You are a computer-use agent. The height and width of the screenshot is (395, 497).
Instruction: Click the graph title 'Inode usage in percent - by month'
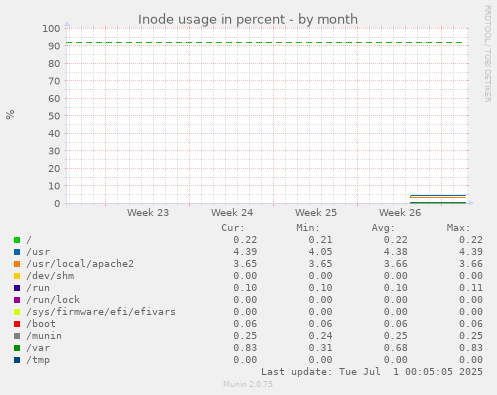[248, 19]
